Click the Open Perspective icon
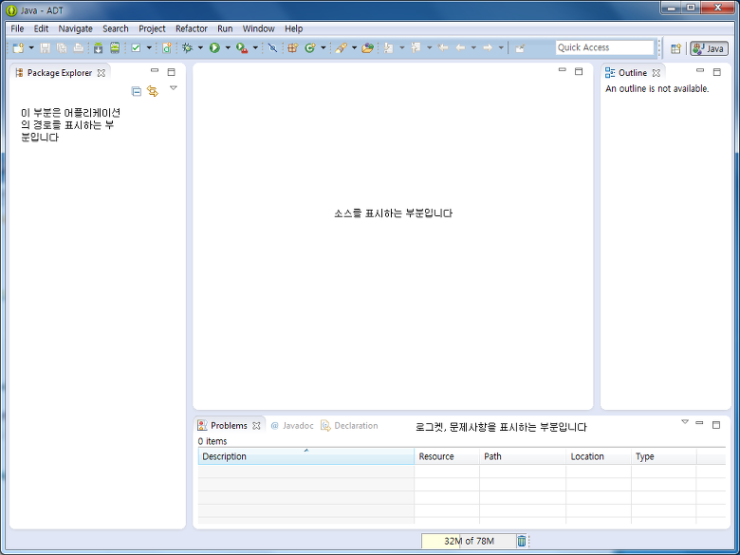The height and width of the screenshot is (555, 740). 676,48
